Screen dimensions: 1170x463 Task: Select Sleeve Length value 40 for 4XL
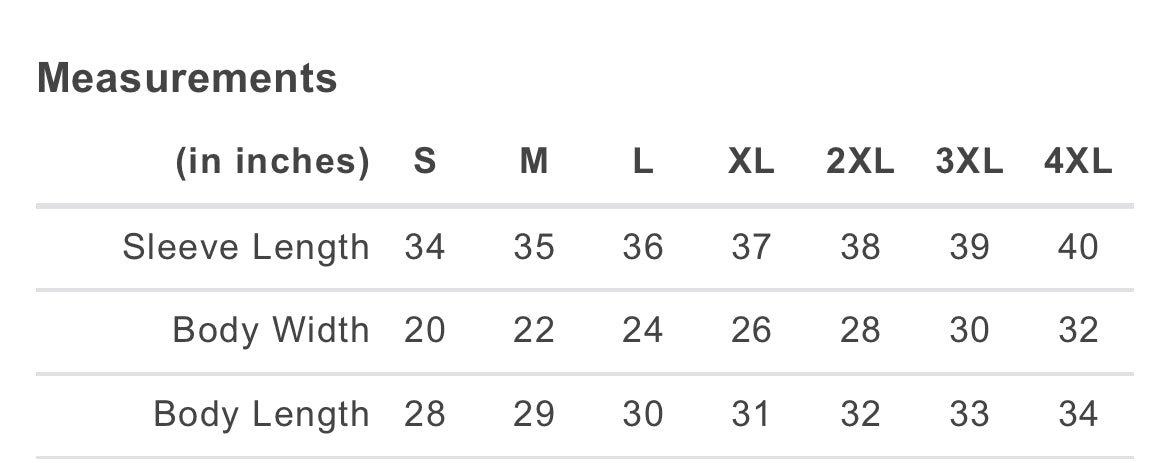1077,247
